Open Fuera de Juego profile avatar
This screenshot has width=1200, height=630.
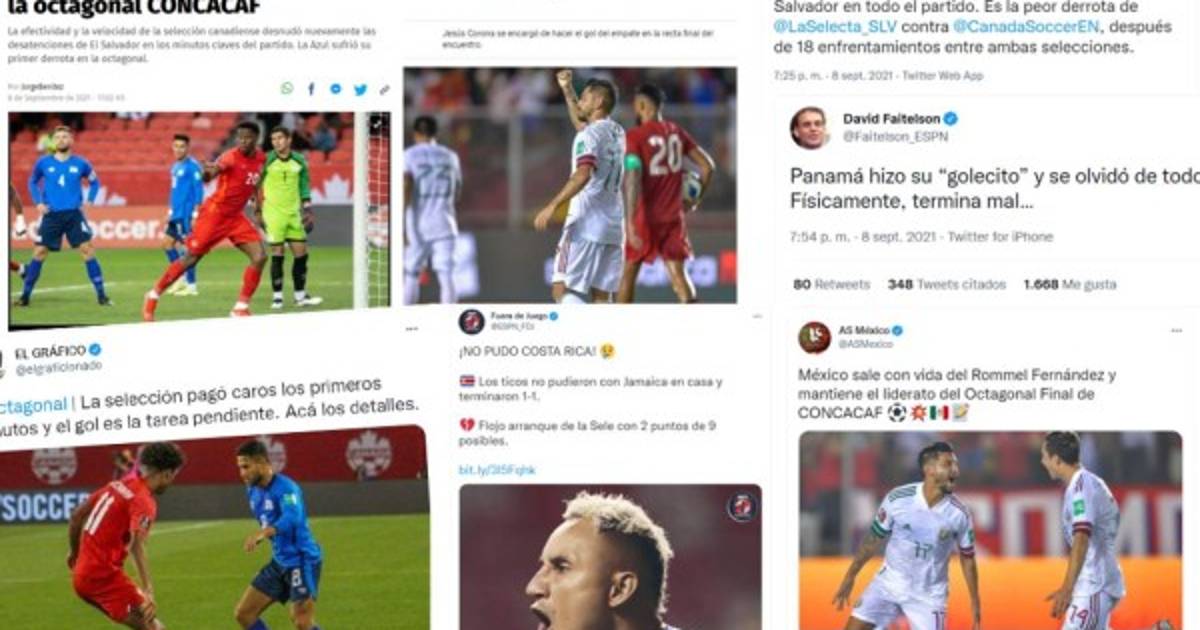(471, 322)
